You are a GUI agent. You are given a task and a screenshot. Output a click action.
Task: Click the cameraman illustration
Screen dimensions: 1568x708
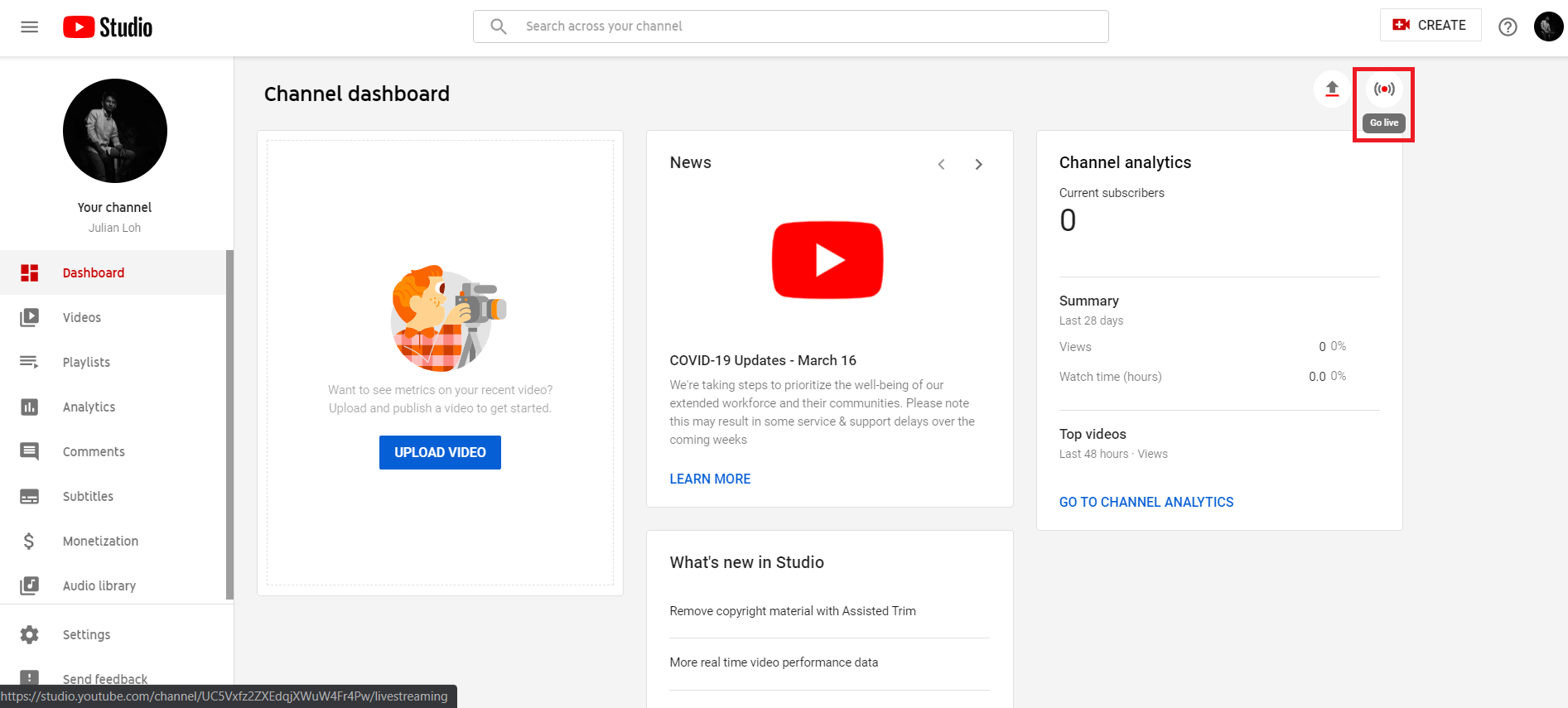448,319
